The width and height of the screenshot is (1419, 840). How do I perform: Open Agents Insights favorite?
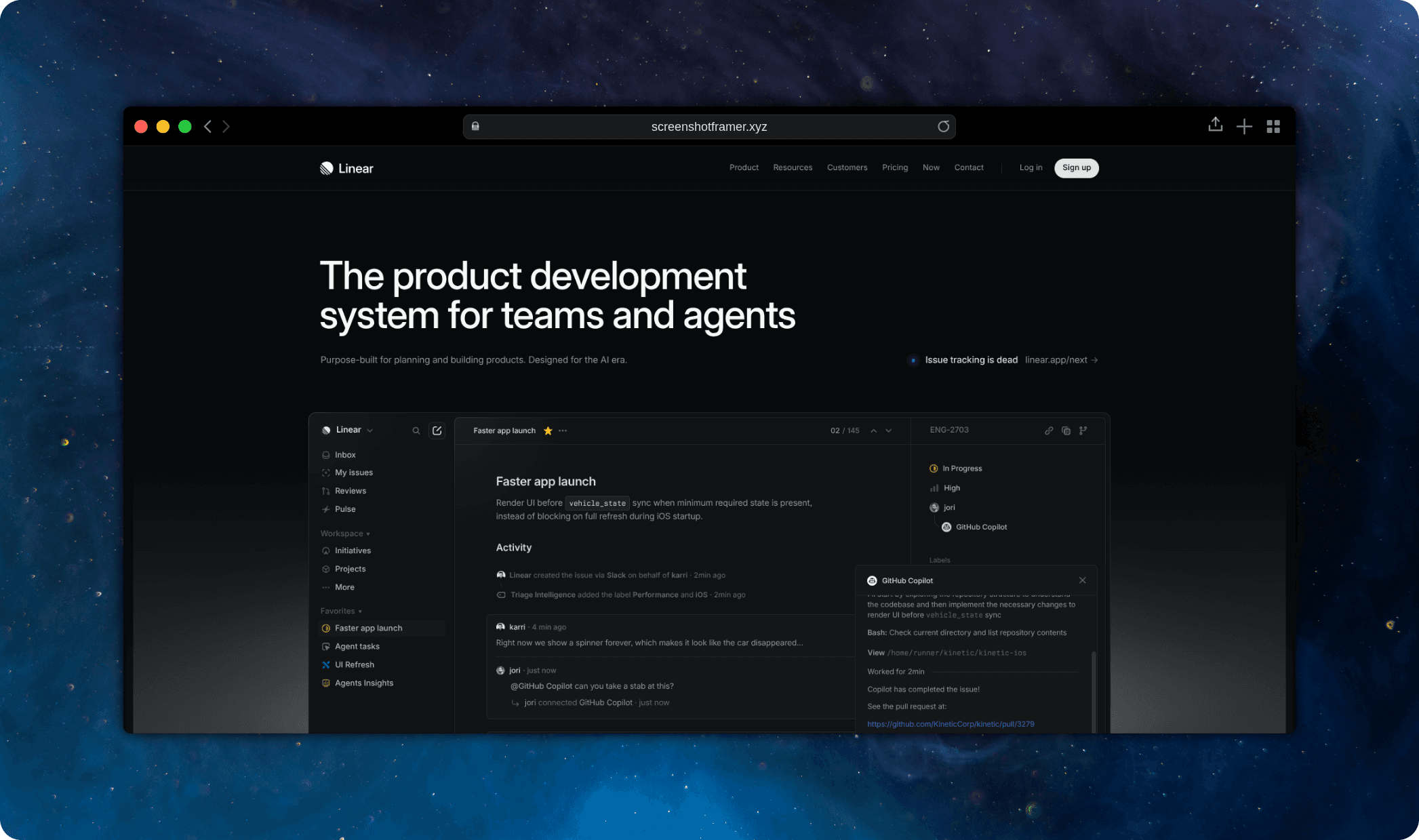click(x=363, y=683)
